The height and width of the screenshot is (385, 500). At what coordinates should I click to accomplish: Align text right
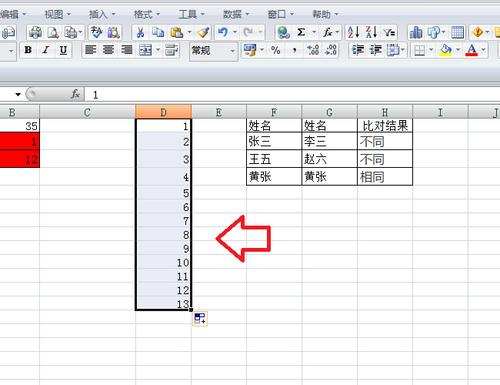(x=127, y=50)
